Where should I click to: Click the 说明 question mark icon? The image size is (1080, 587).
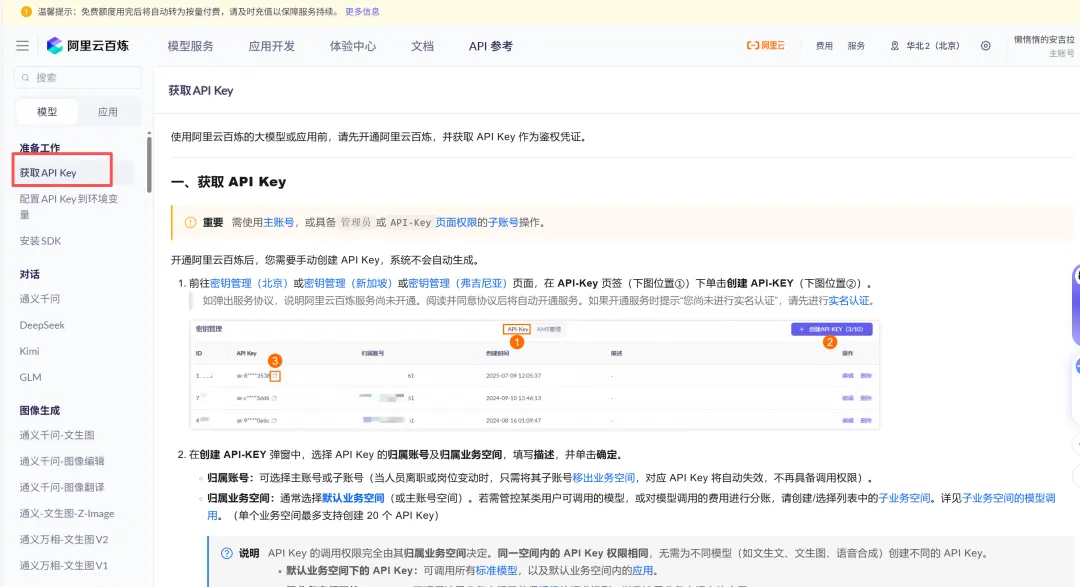tap(227, 553)
